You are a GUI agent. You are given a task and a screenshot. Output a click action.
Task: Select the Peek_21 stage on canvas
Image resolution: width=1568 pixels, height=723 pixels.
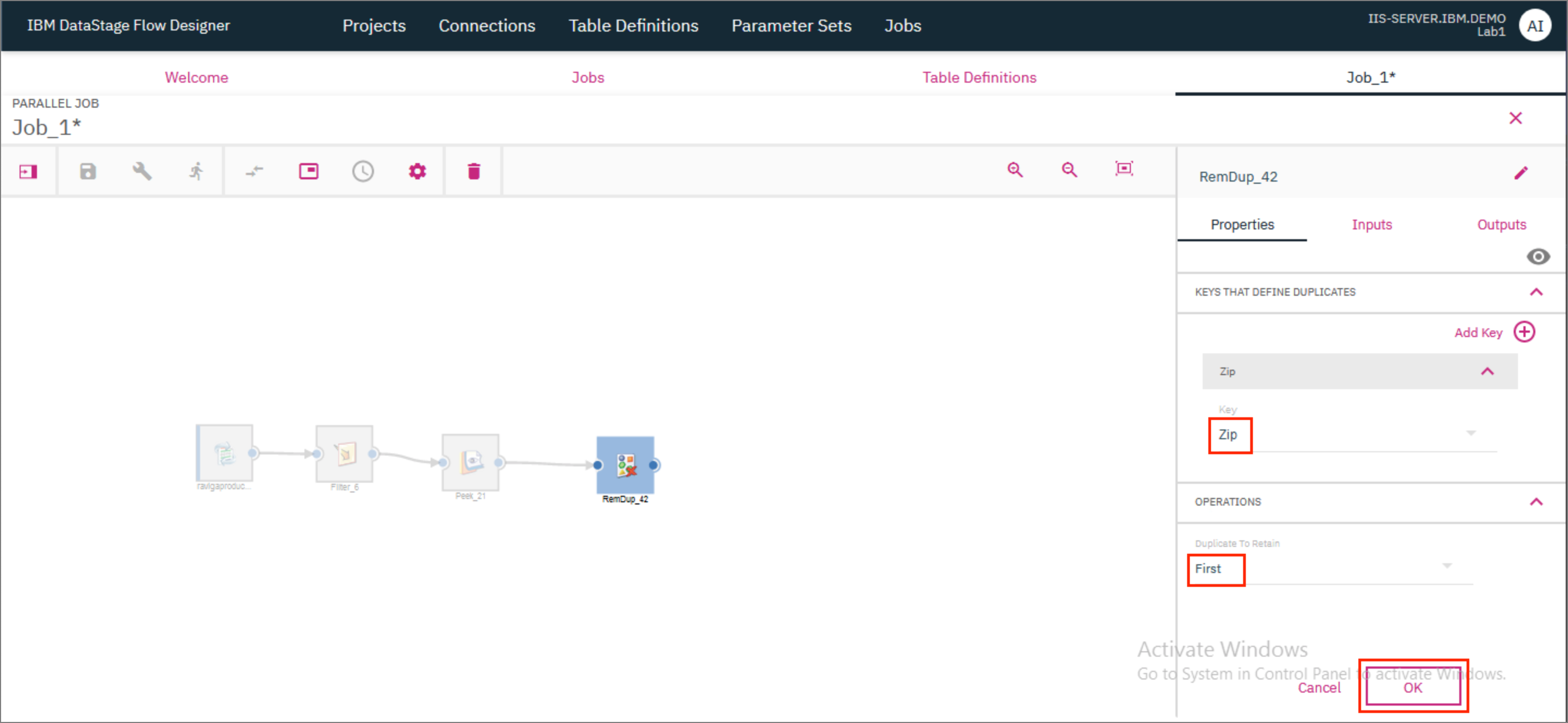click(470, 463)
